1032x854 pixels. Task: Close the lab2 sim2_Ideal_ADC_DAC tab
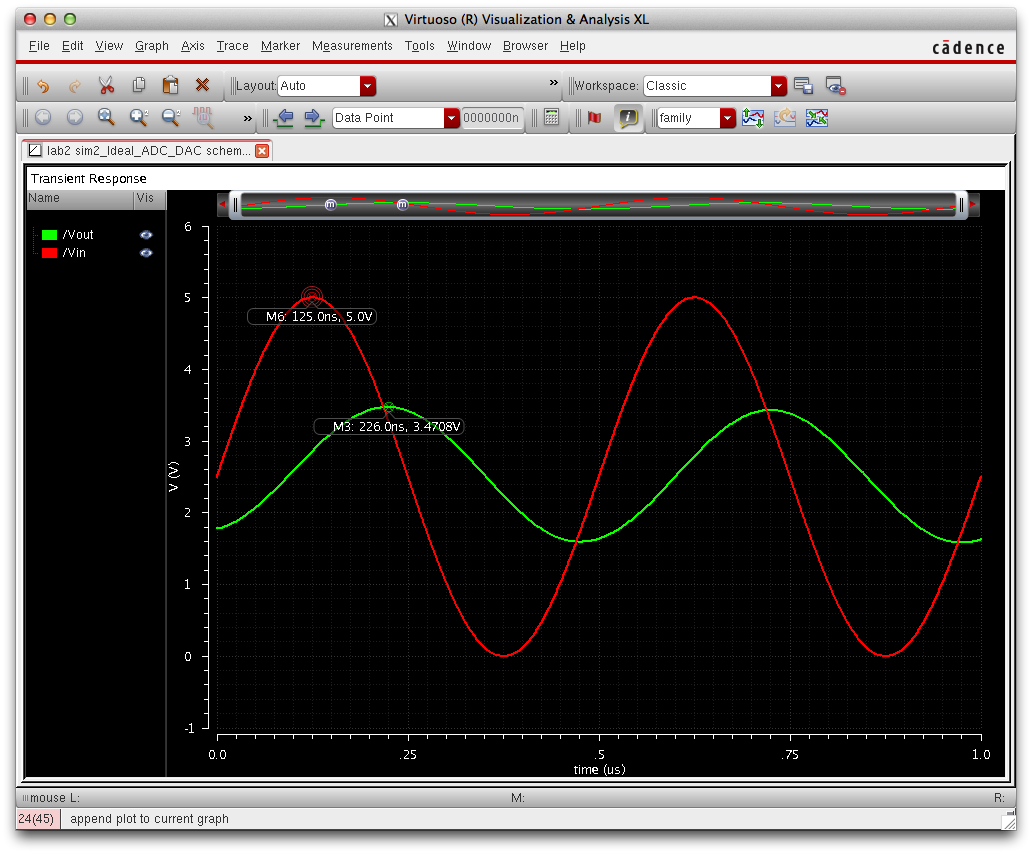(262, 151)
